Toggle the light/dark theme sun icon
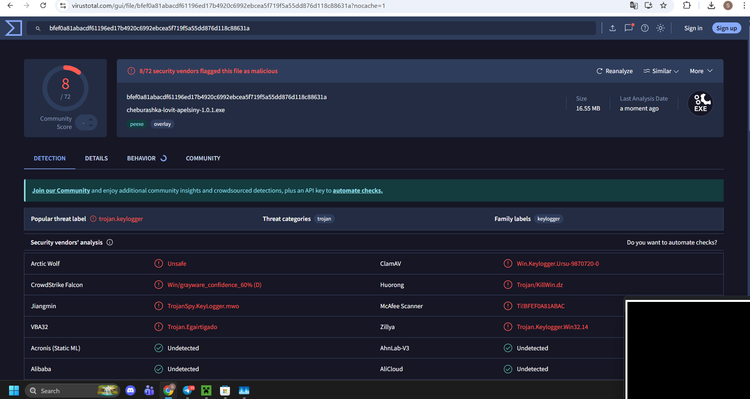 [x=661, y=28]
